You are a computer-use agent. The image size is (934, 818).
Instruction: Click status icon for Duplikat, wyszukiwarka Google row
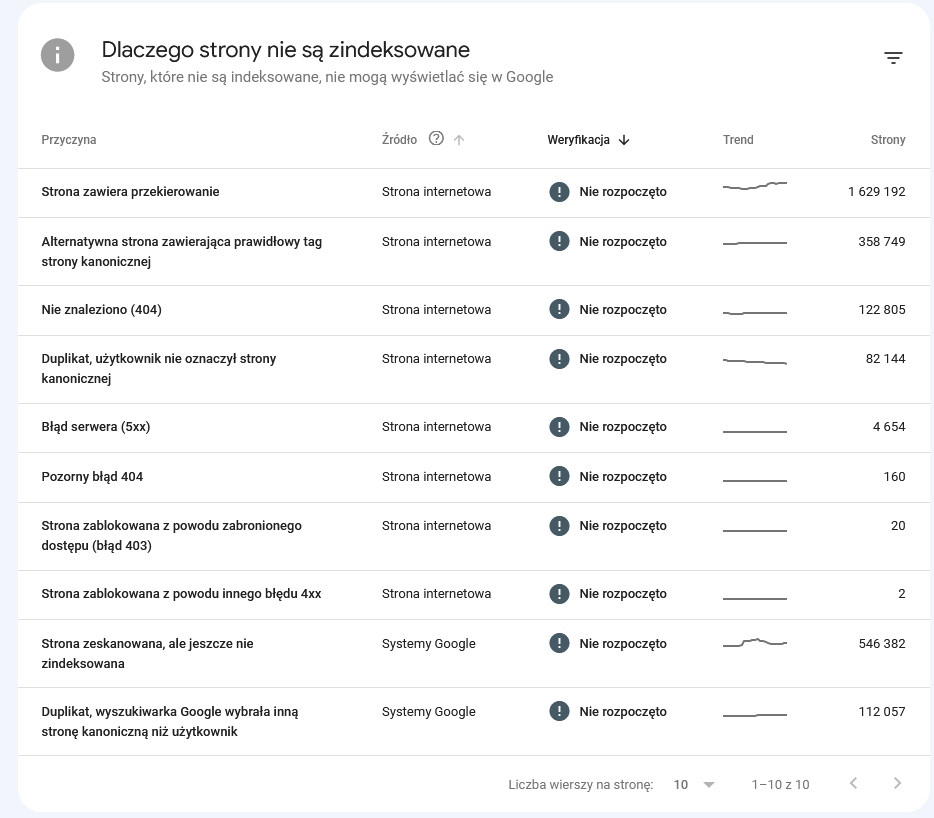(559, 711)
